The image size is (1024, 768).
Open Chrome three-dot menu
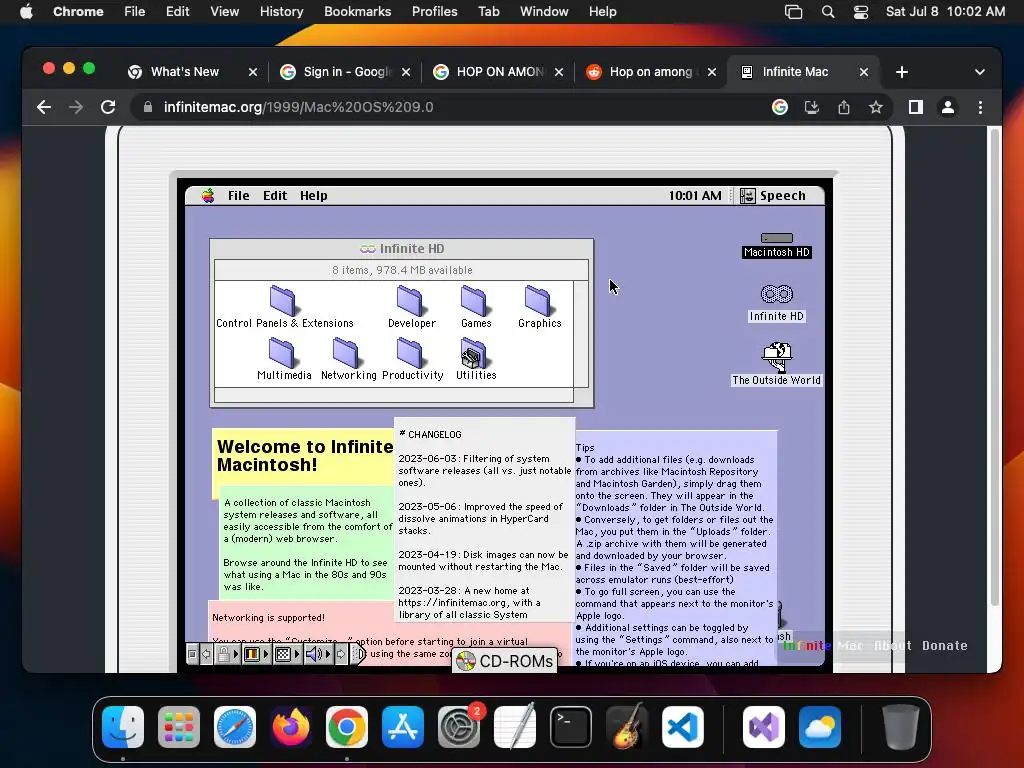click(x=980, y=107)
